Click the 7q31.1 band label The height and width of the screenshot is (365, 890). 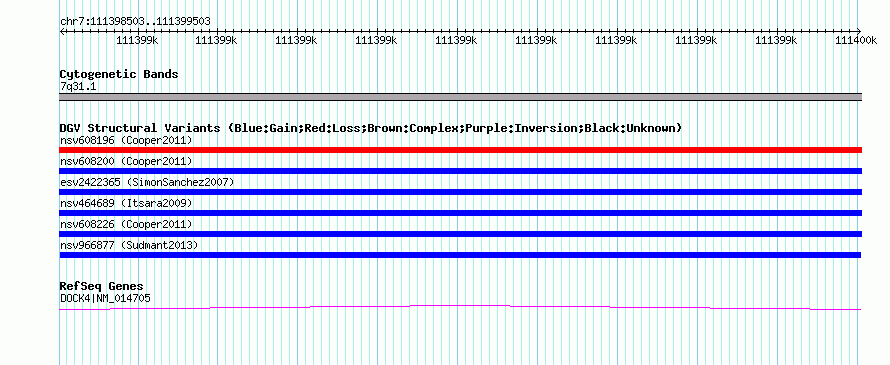click(78, 86)
